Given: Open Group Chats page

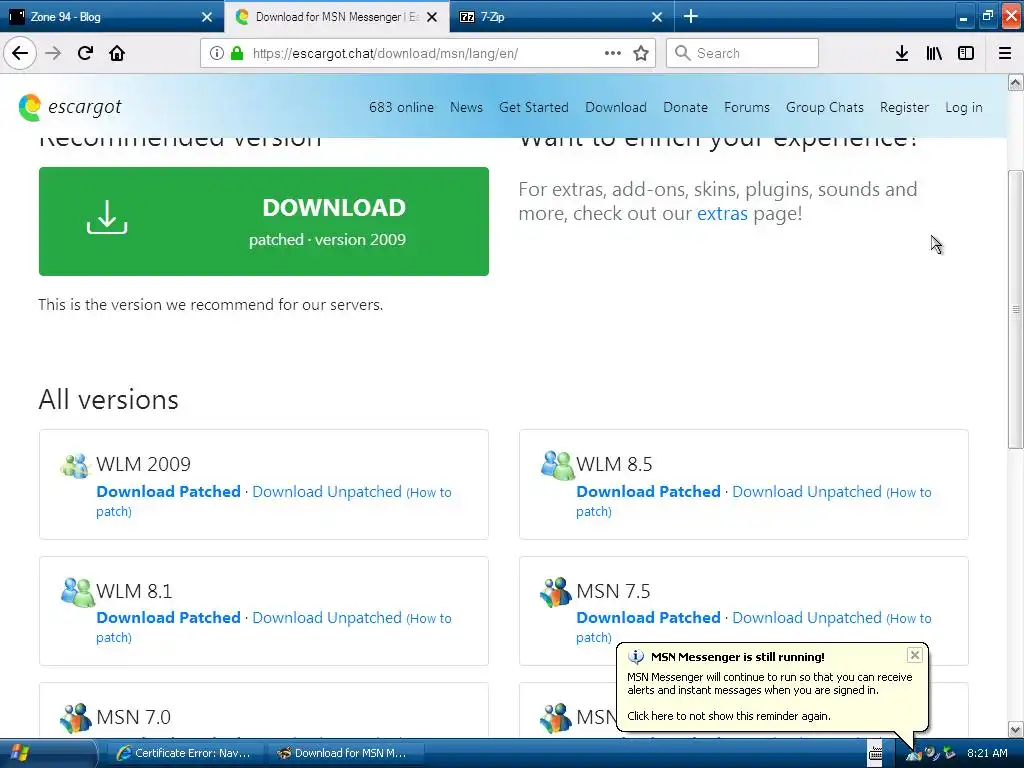Looking at the screenshot, I should point(824,107).
